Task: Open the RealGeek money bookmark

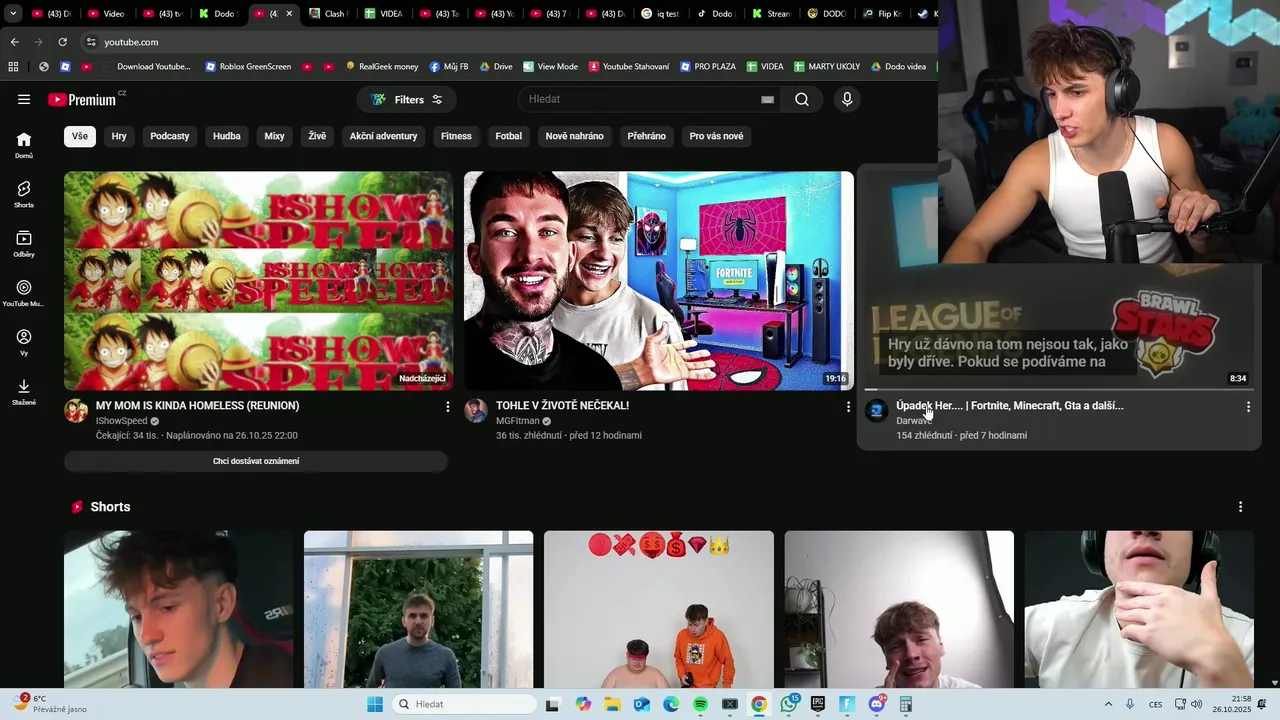Action: point(382,67)
